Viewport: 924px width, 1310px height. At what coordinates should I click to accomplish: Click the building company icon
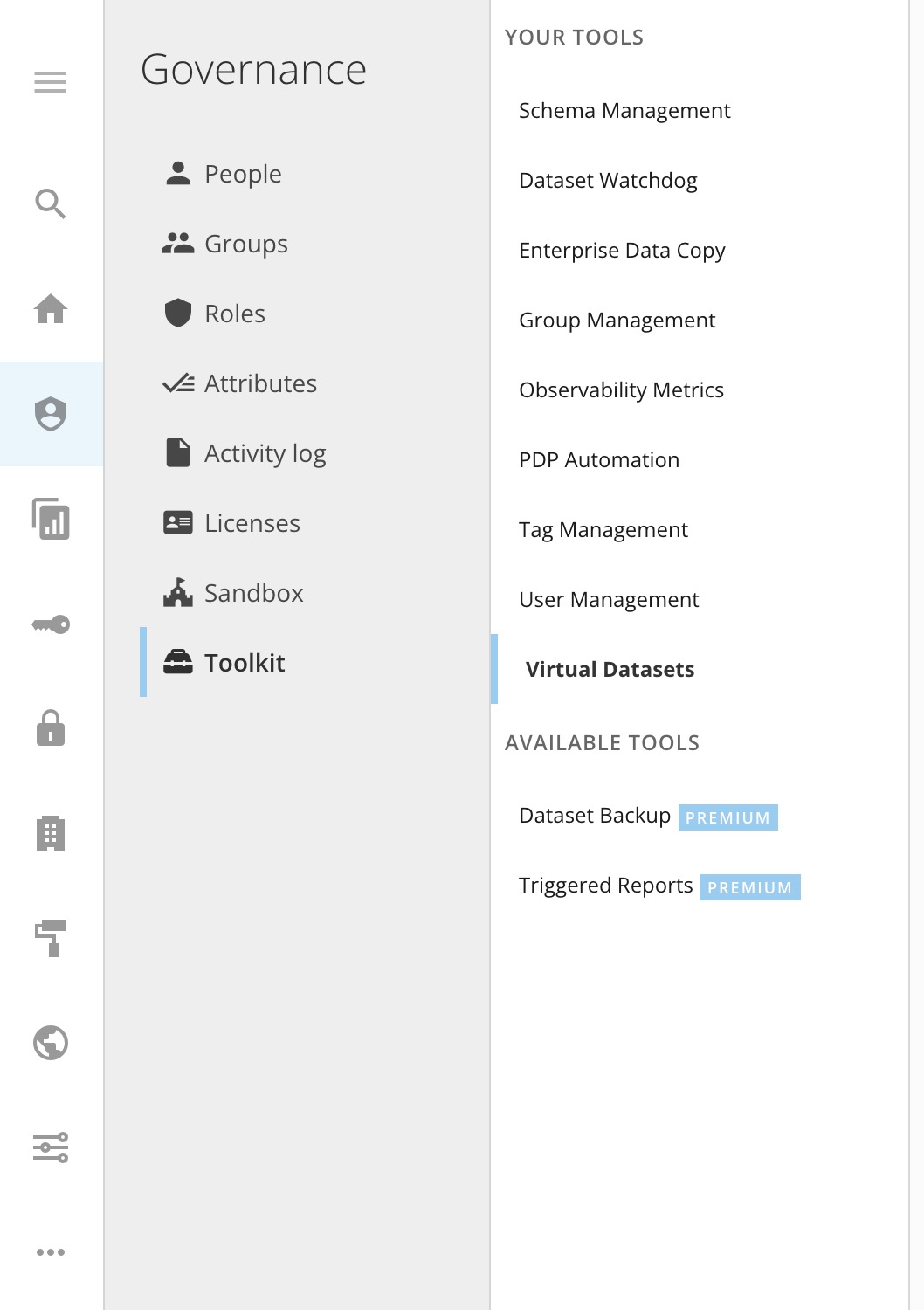(x=51, y=833)
